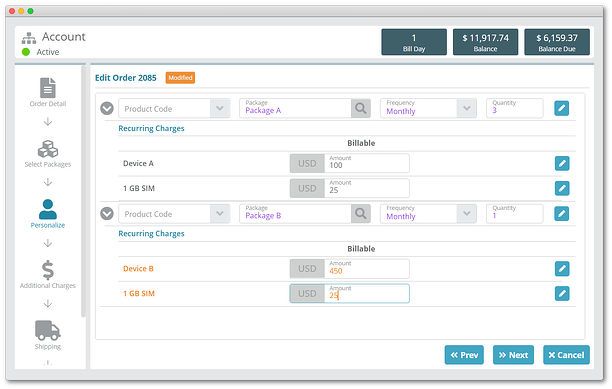Click the Account hierarchy icon
The image size is (612, 389).
(x=29, y=38)
